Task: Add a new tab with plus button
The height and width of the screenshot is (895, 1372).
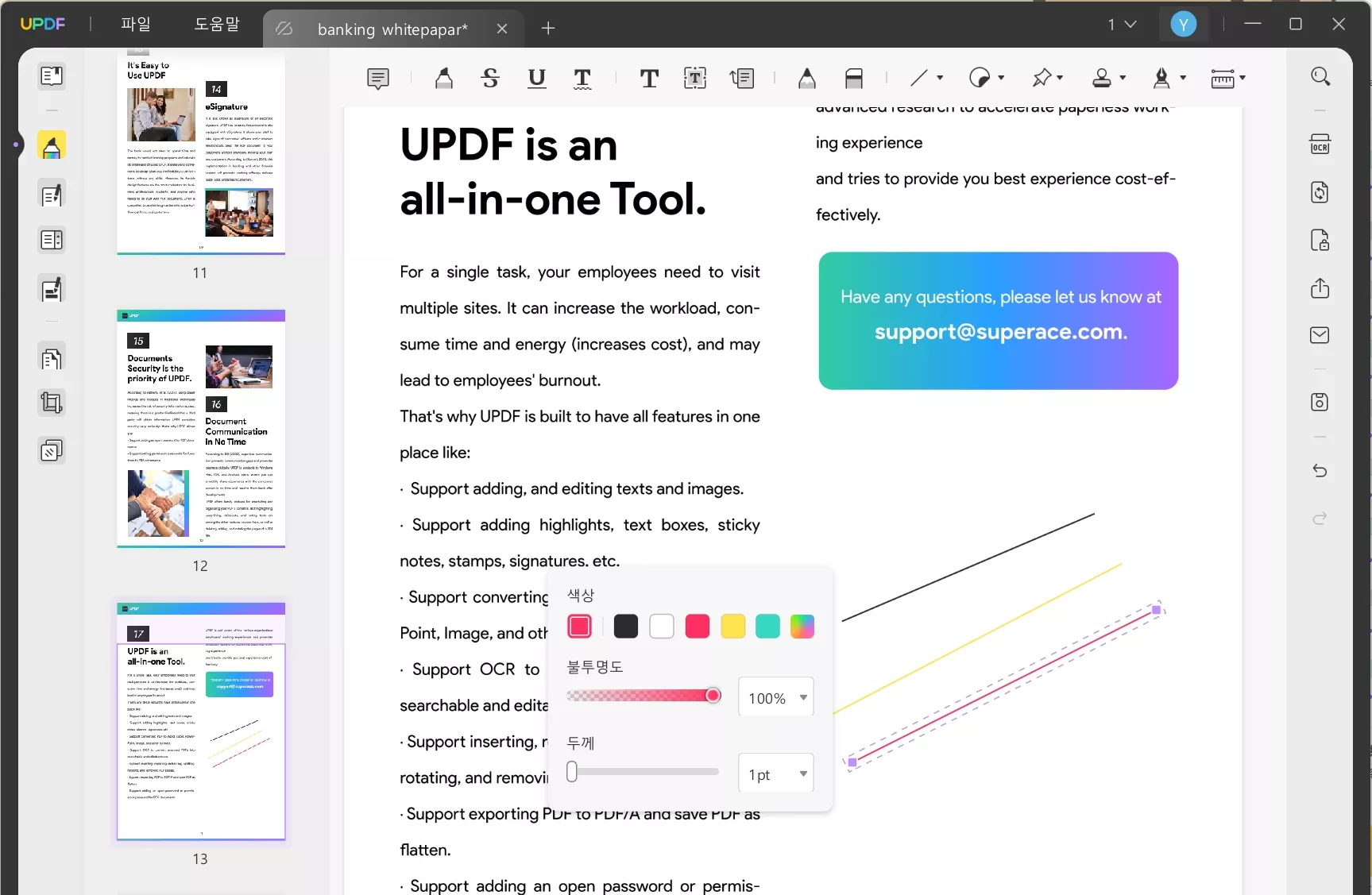Action: tap(548, 29)
